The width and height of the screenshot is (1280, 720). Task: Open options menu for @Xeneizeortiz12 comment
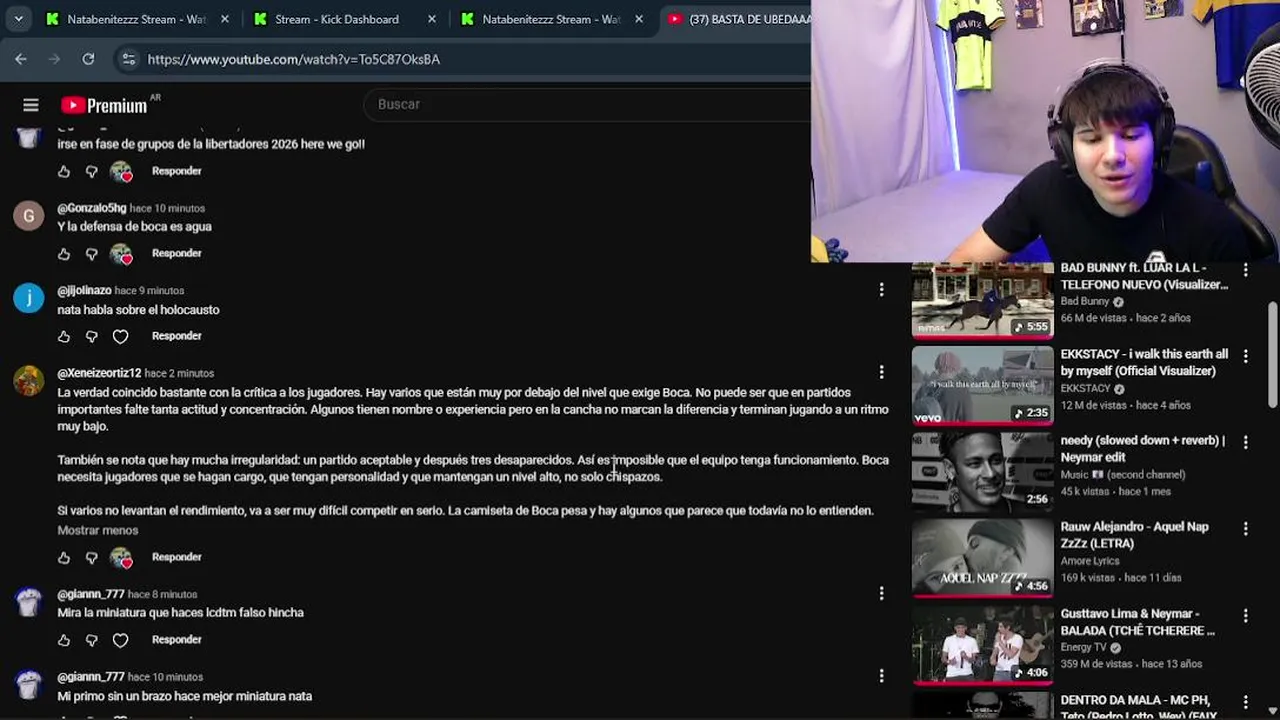[x=881, y=372]
